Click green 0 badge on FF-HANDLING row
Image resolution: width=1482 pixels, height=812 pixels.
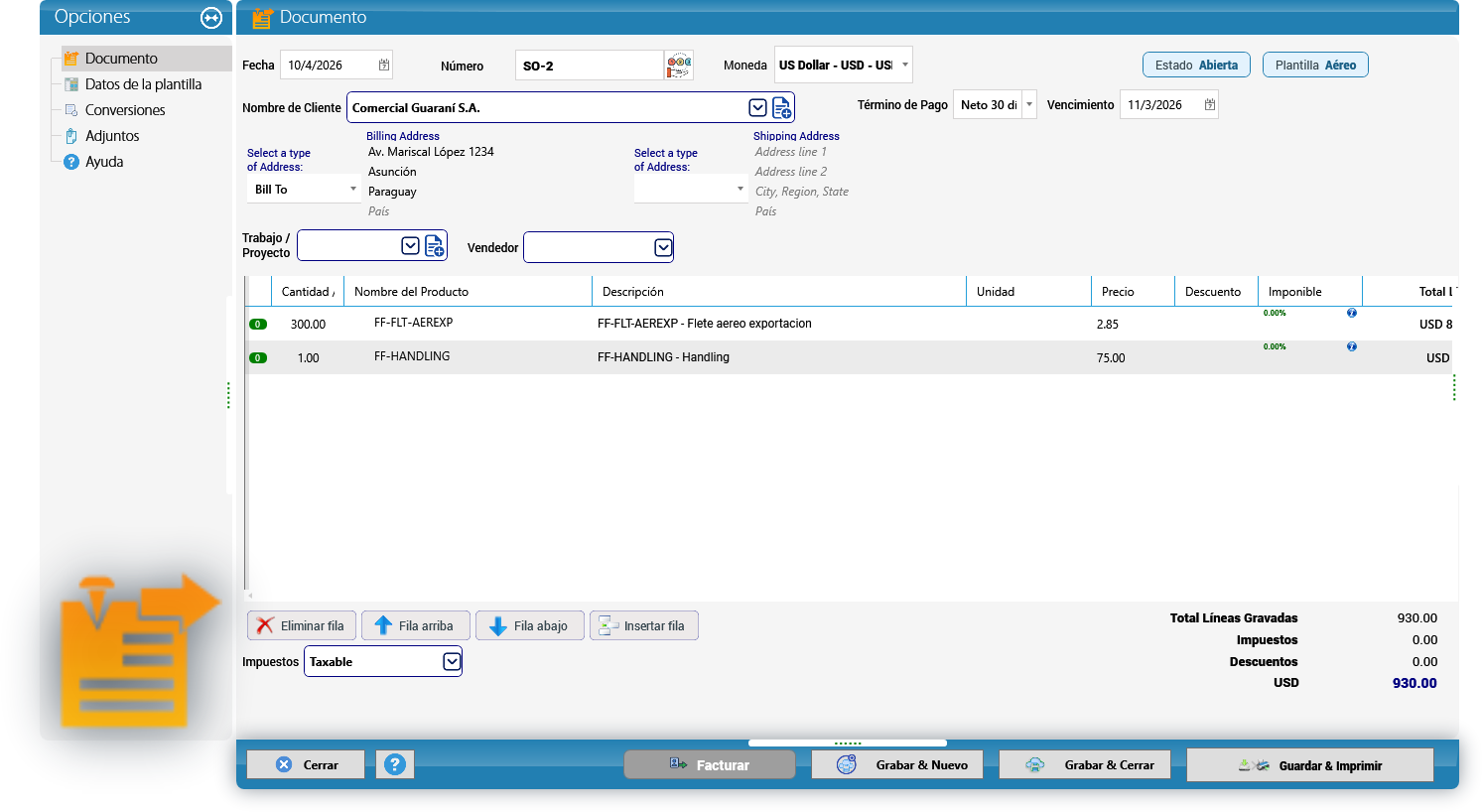pos(258,358)
